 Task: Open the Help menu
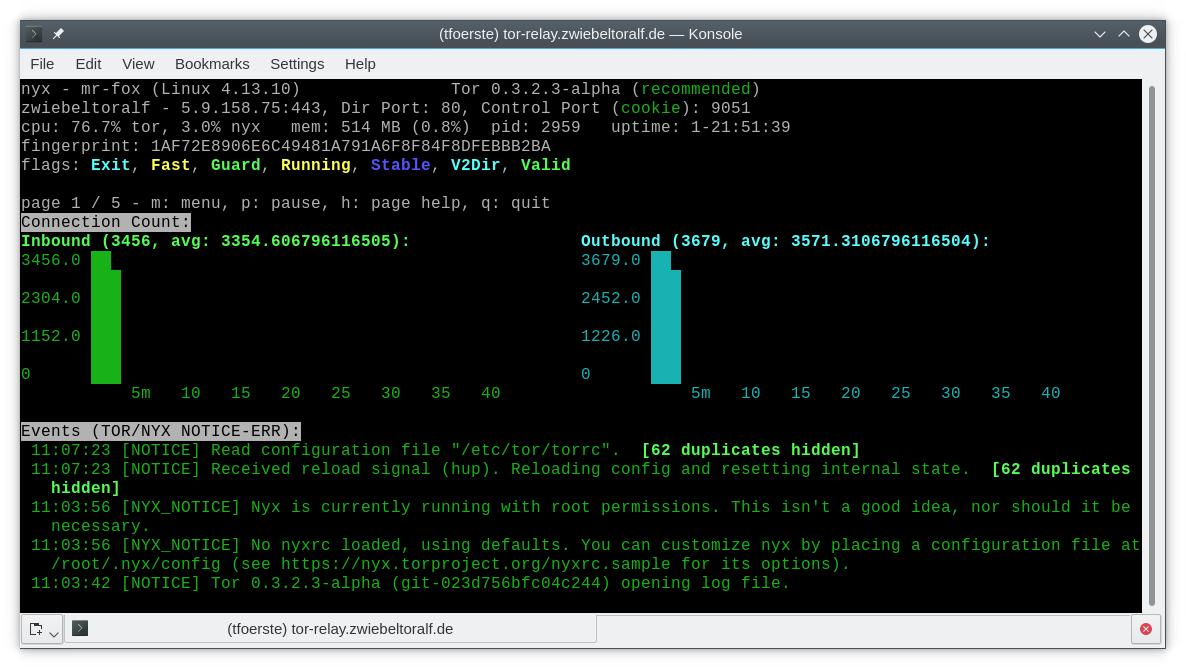(360, 64)
